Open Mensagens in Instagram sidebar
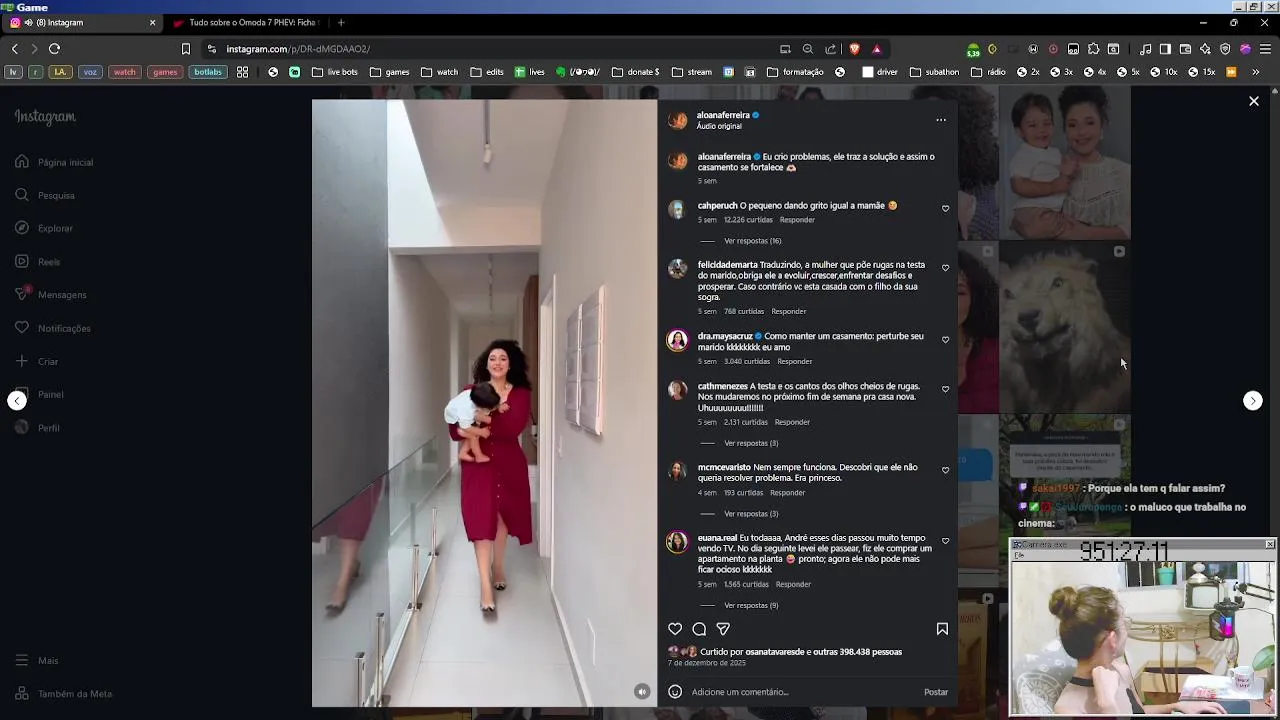Screen dimensions: 1280x720 click(51, 295)
